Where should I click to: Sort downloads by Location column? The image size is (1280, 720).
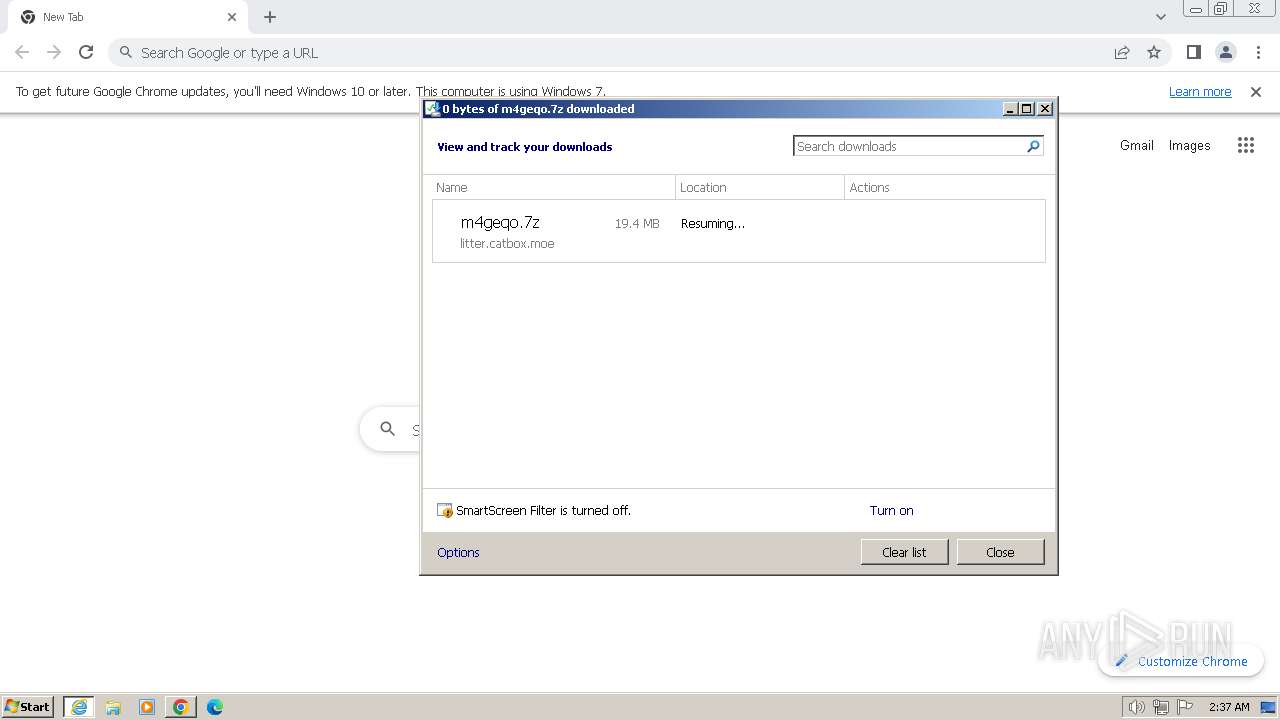pos(760,187)
